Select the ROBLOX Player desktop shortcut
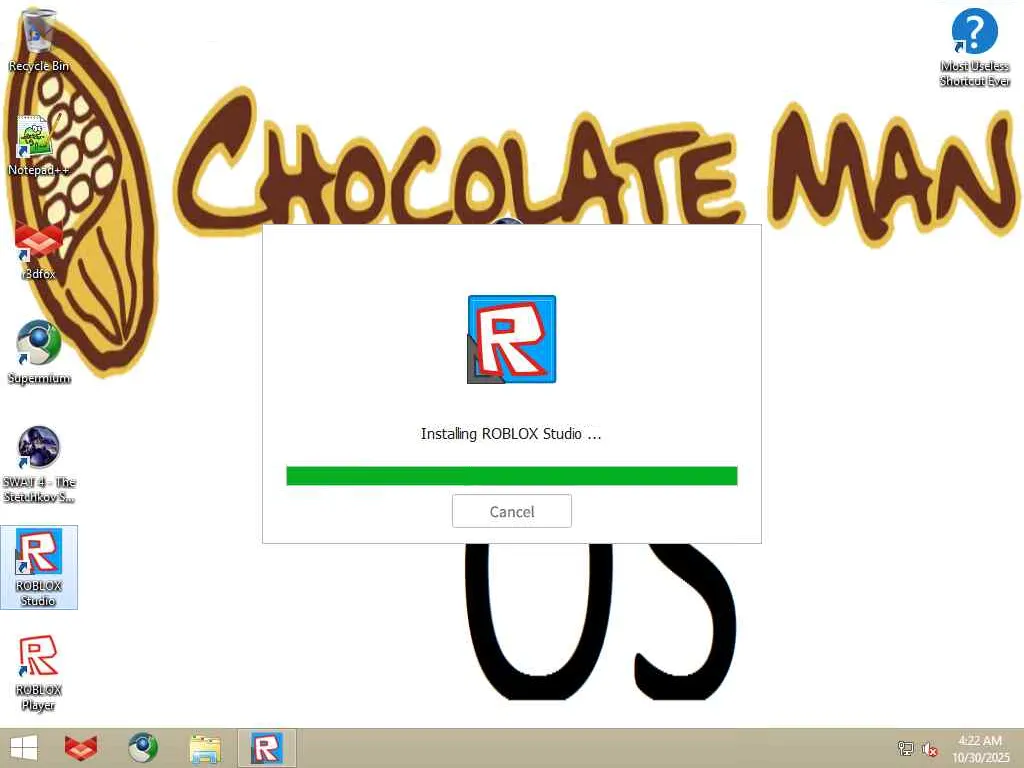Screen dimensions: 1024x768 (39, 673)
